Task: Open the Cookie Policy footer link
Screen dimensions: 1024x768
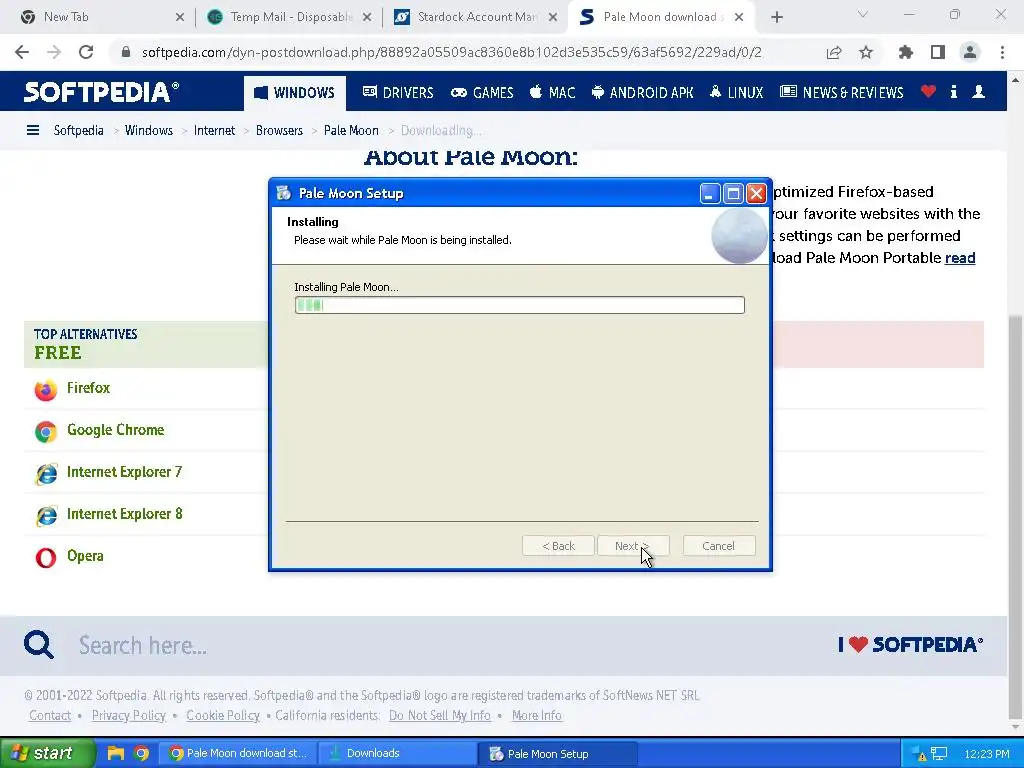Action: tap(223, 715)
